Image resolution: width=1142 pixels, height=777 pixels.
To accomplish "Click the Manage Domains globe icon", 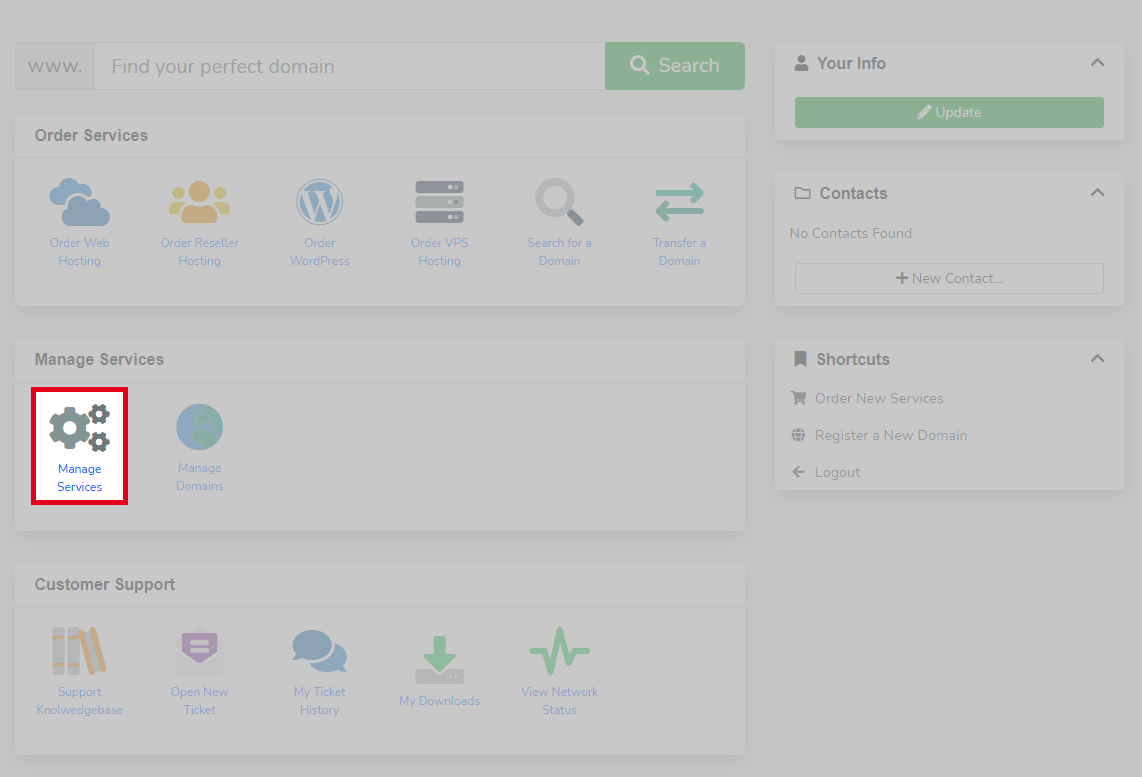I will pyautogui.click(x=199, y=428).
